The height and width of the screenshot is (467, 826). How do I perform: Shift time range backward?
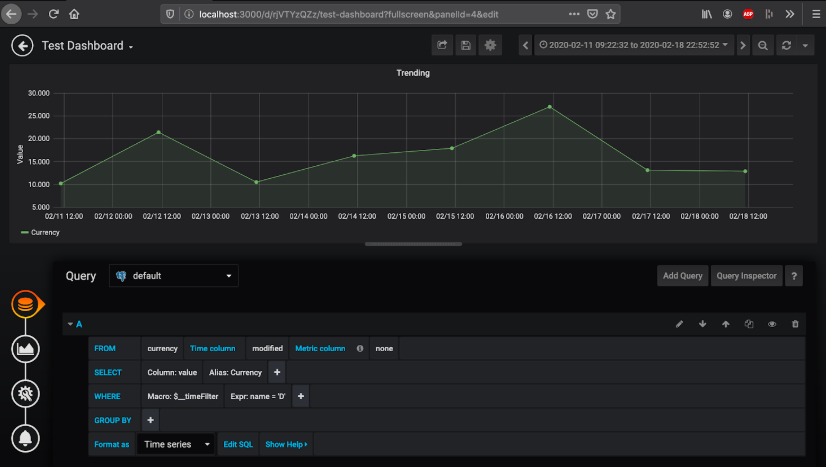tap(525, 45)
